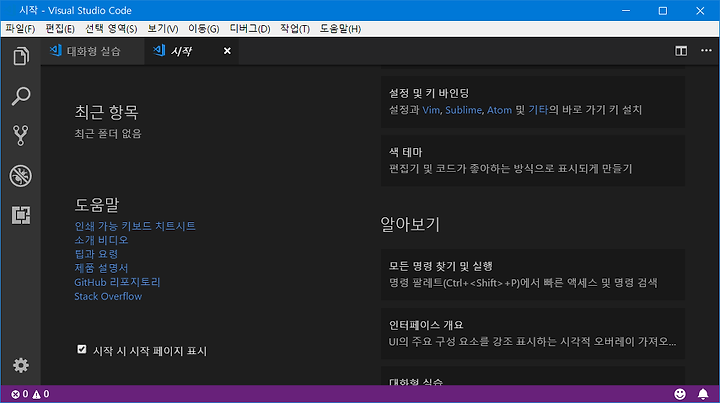Viewport: 720px width, 403px height.
Task: Open the 색 테마 card
Action: tap(533, 161)
